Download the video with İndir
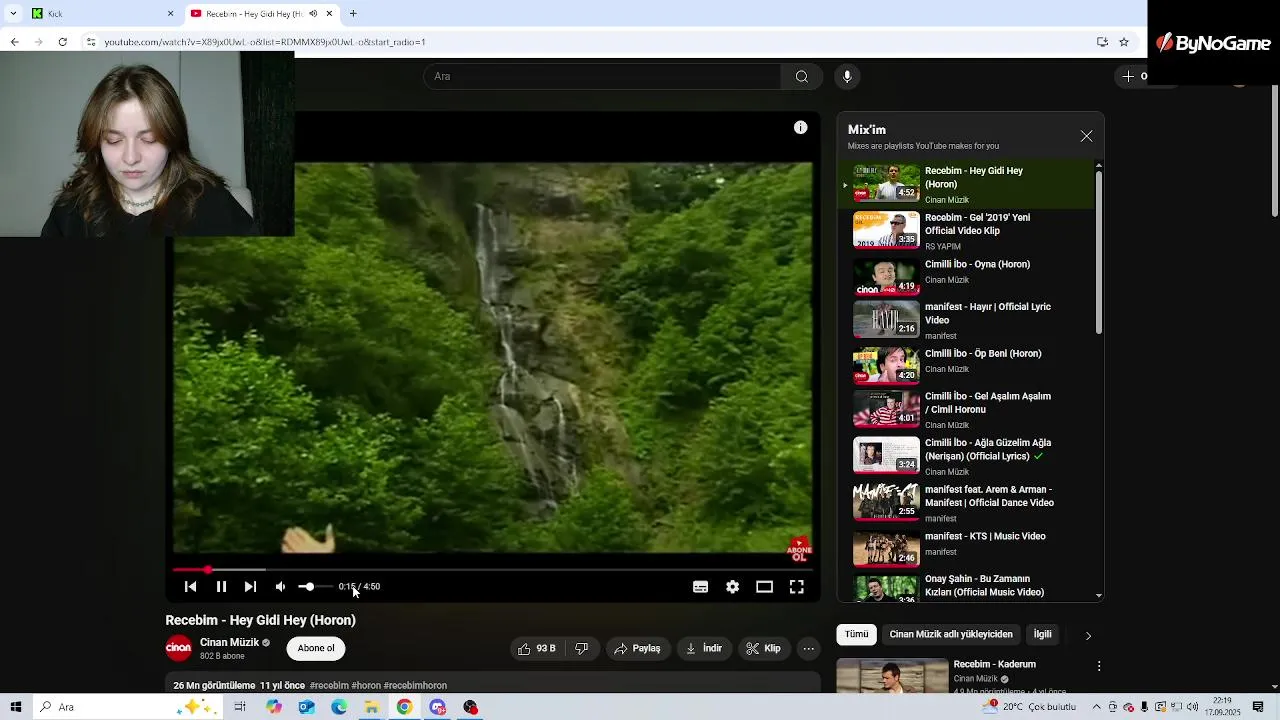This screenshot has width=1280, height=720. tap(704, 649)
